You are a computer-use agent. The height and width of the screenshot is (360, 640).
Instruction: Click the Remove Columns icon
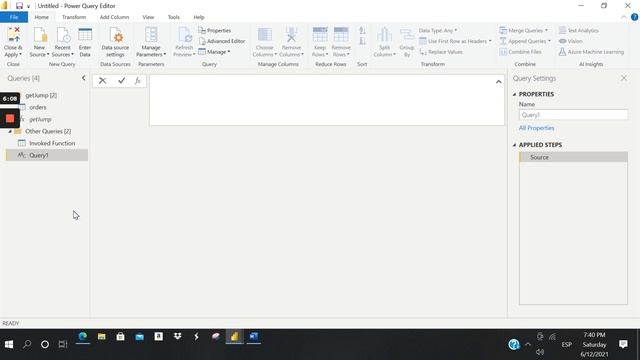coord(291,35)
